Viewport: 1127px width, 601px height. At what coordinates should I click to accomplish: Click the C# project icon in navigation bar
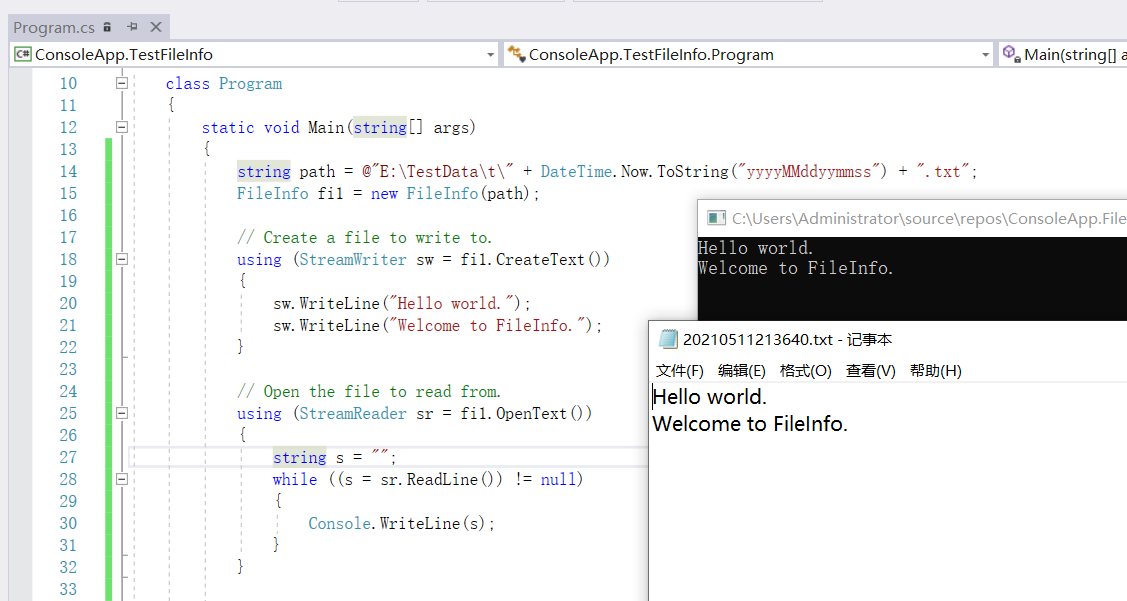coord(23,53)
